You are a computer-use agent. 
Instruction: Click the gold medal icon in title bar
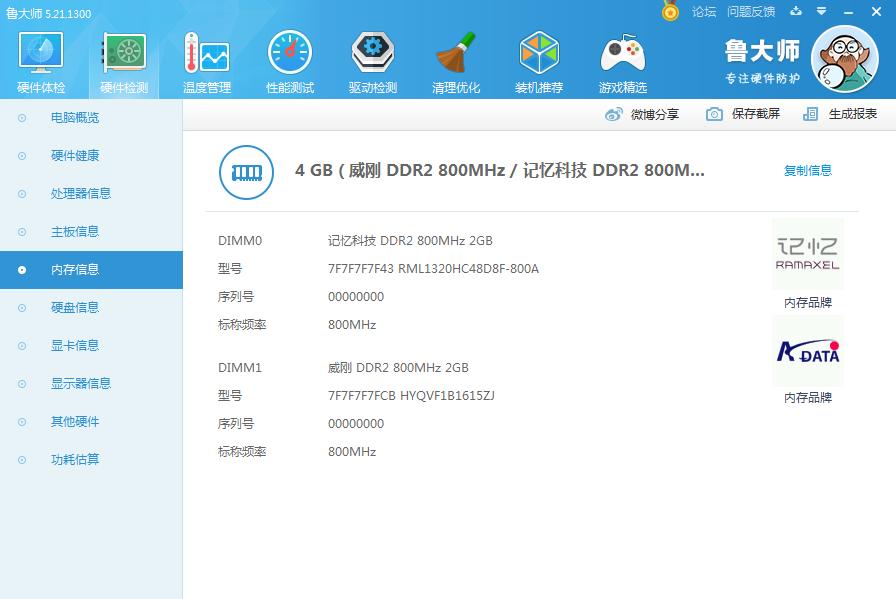pyautogui.click(x=670, y=12)
